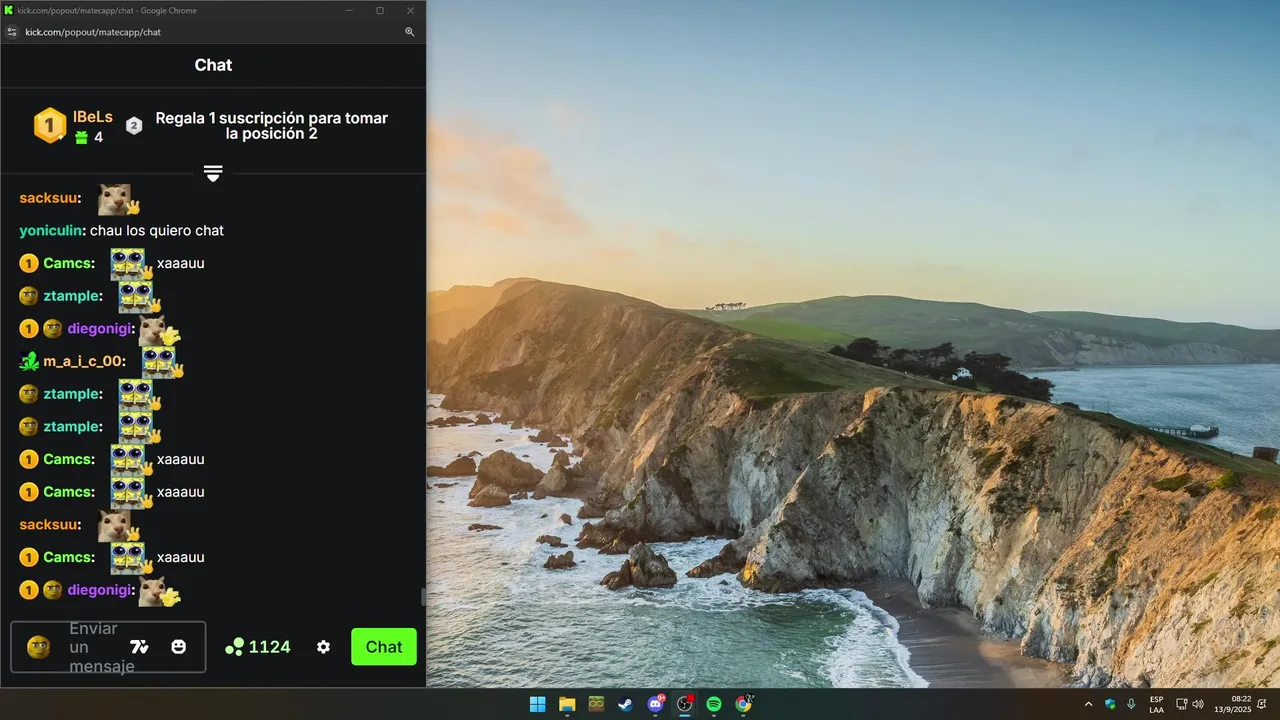The image size is (1280, 720).
Task: Grab the chat scrollbar thumb
Action: (423, 597)
